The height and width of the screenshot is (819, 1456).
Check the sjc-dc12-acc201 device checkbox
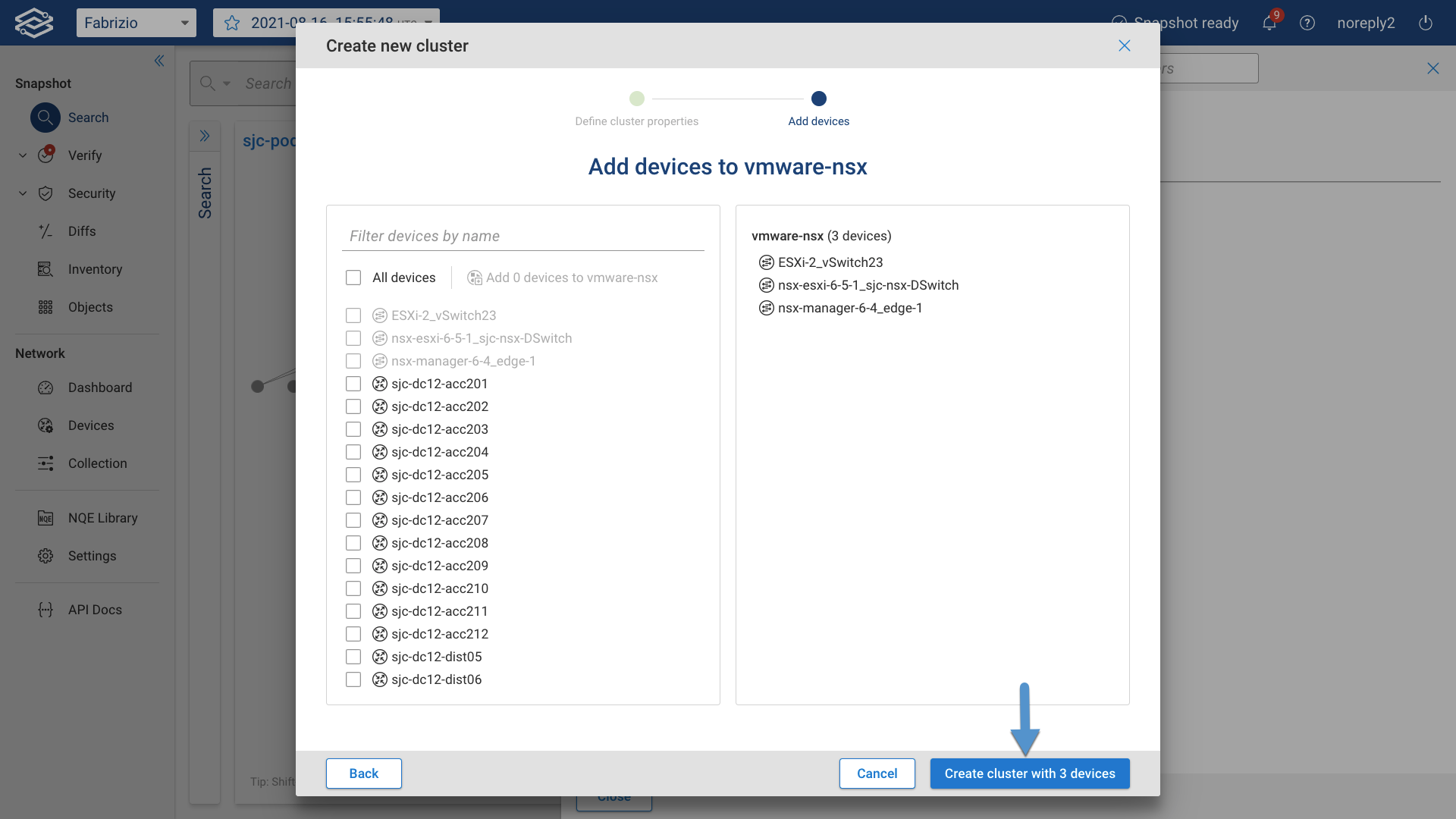[353, 384]
